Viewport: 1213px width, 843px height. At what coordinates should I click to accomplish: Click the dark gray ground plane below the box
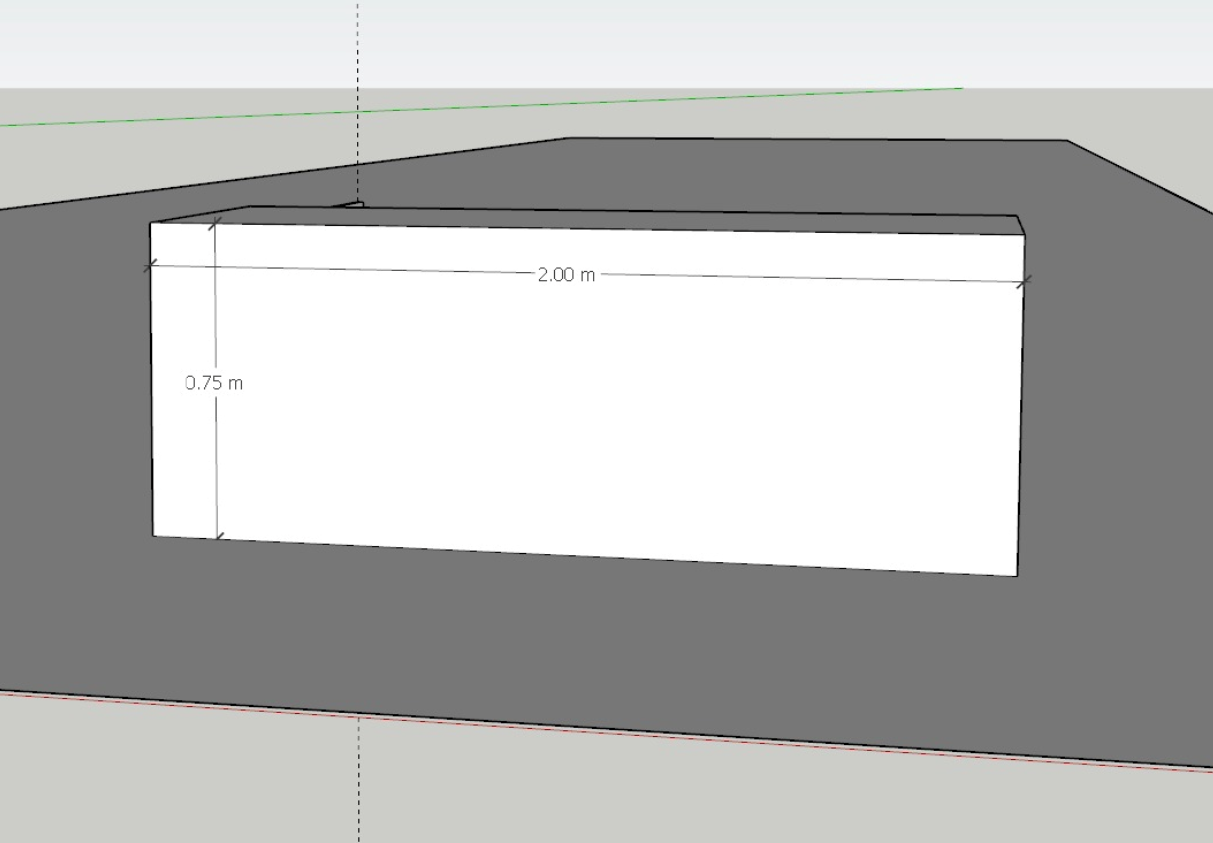[x=600, y=640]
